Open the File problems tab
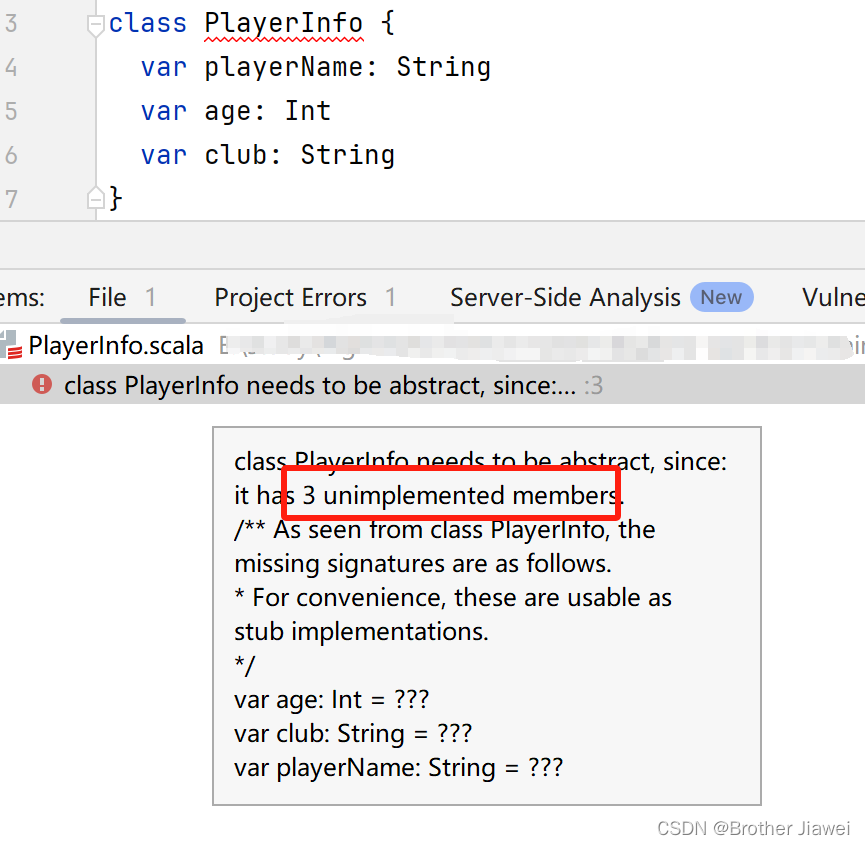Image resolution: width=865 pixels, height=845 pixels. click(x=122, y=298)
